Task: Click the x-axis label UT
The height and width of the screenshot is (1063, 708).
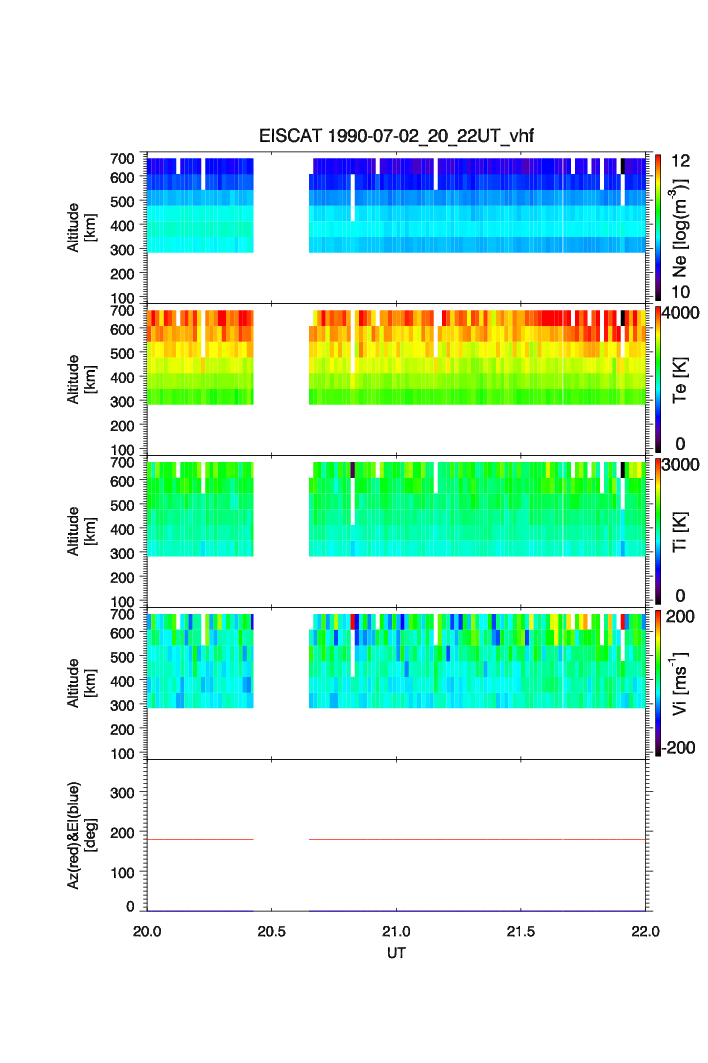Action: point(396,953)
